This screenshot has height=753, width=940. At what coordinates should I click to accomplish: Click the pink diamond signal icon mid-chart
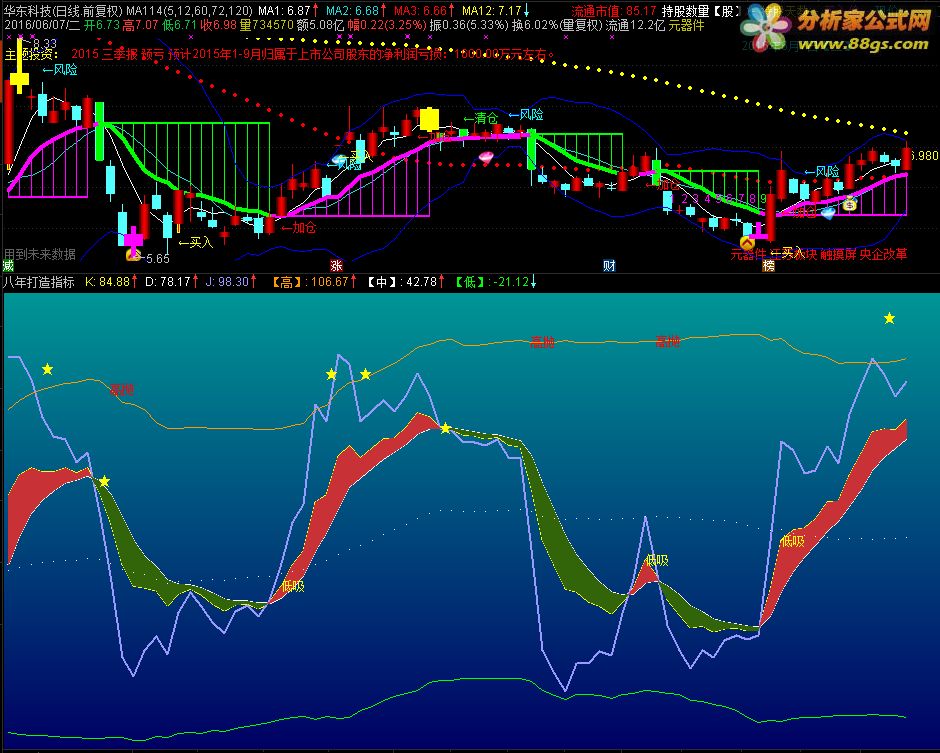486,158
